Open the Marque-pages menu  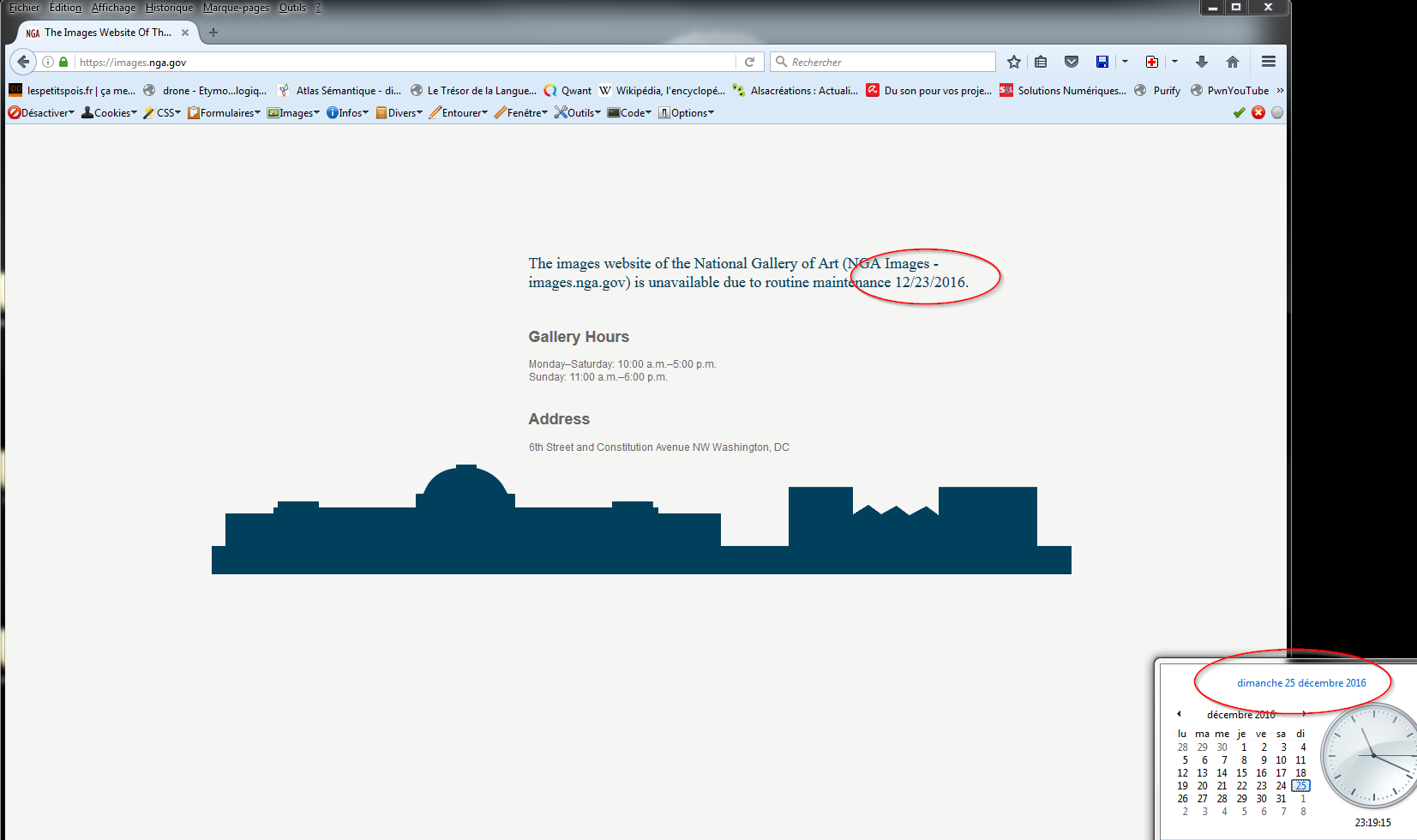click(x=236, y=8)
